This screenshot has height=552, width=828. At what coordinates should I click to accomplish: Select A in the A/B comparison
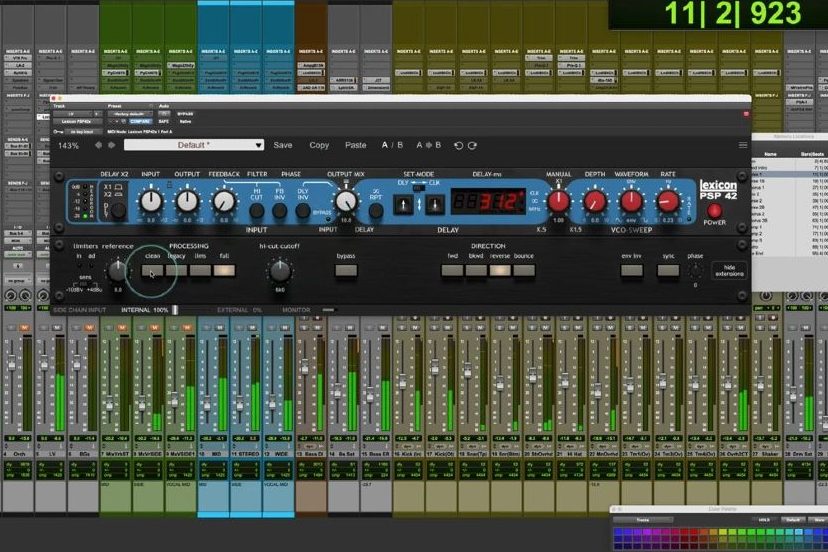386,145
